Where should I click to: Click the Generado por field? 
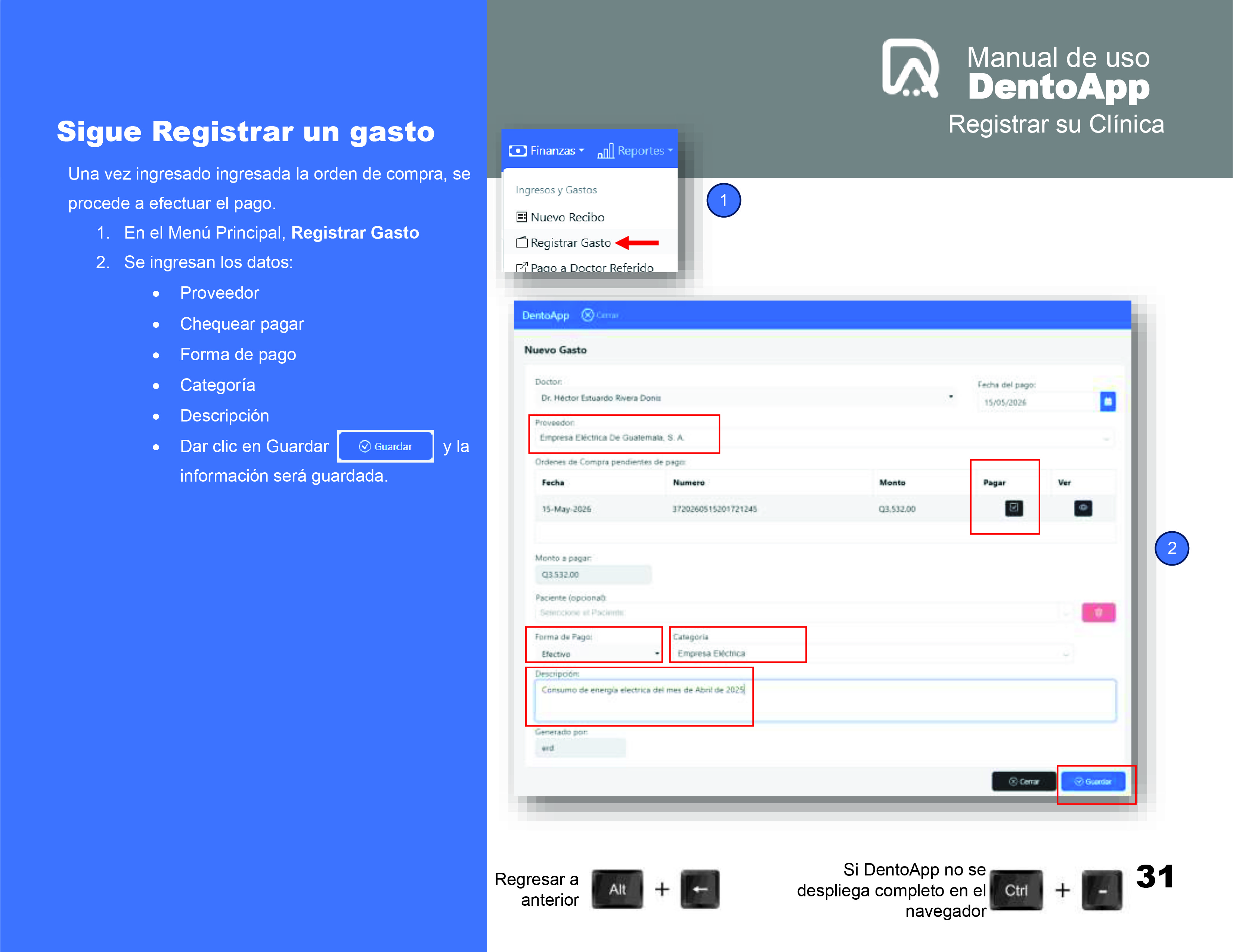(580, 748)
